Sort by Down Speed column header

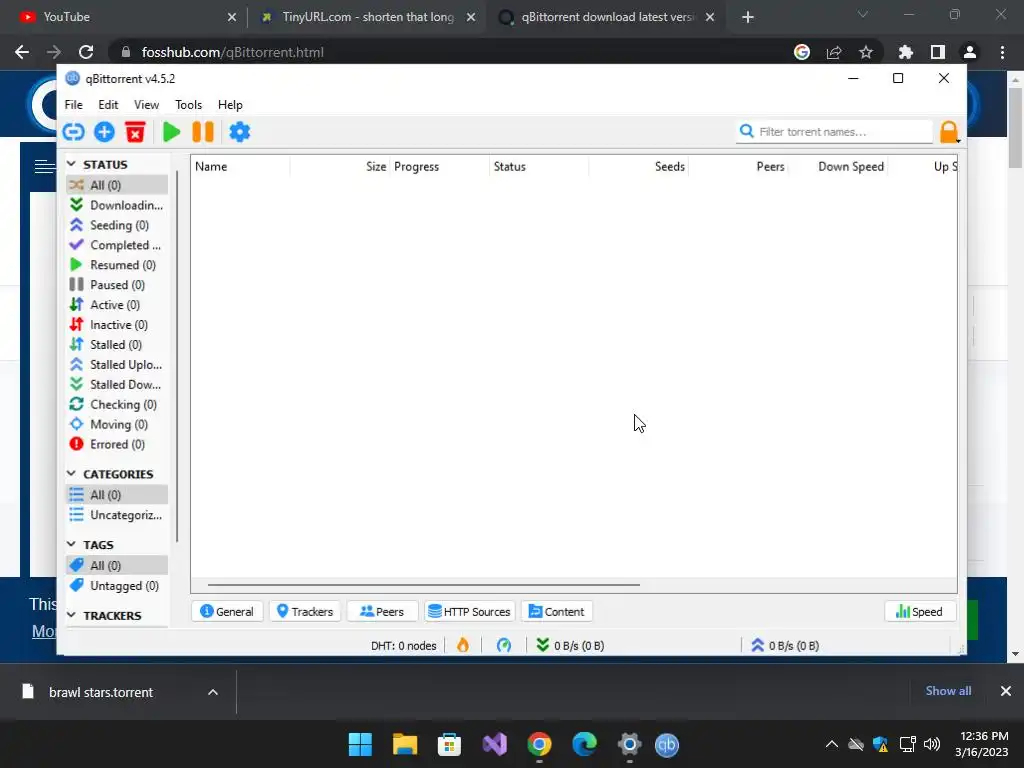point(838,167)
